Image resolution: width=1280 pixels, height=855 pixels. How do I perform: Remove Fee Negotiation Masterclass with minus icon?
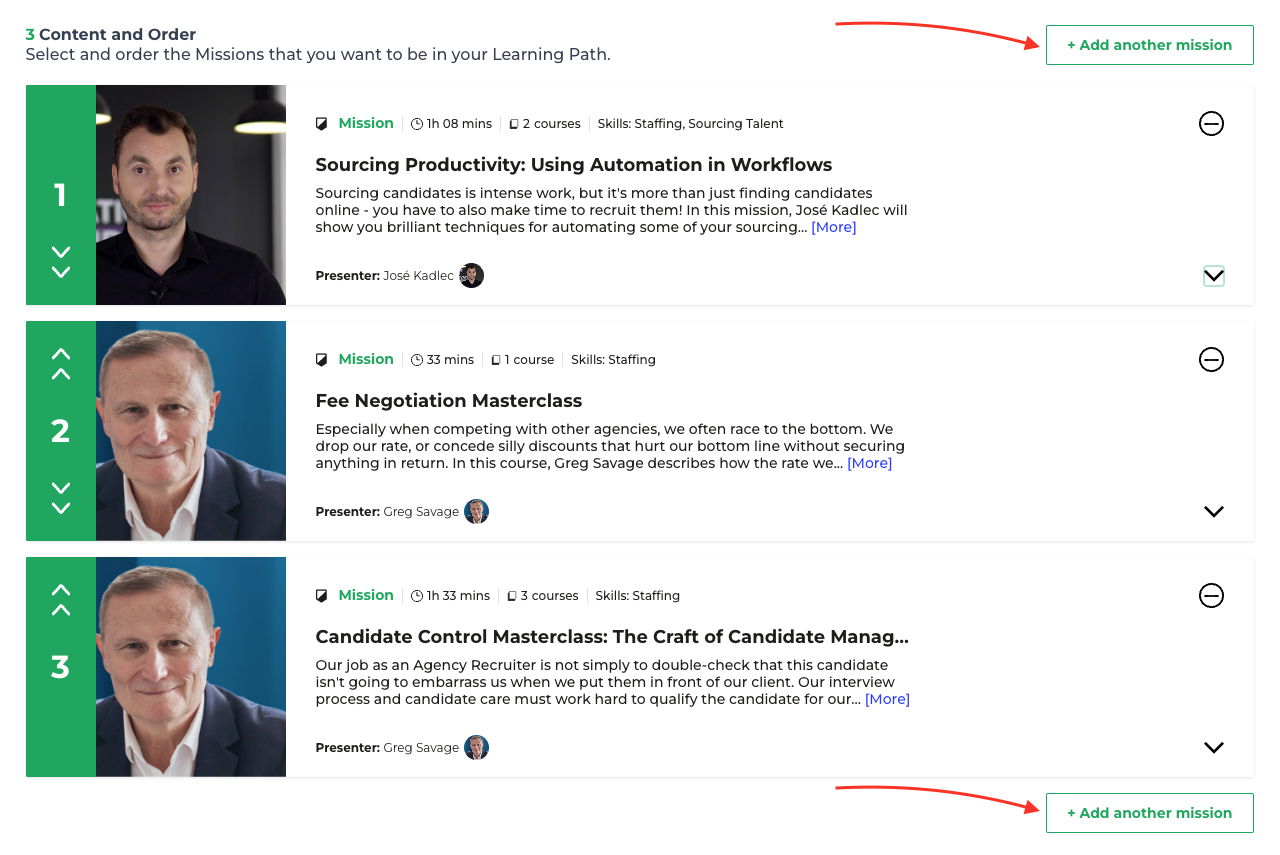tap(1211, 360)
